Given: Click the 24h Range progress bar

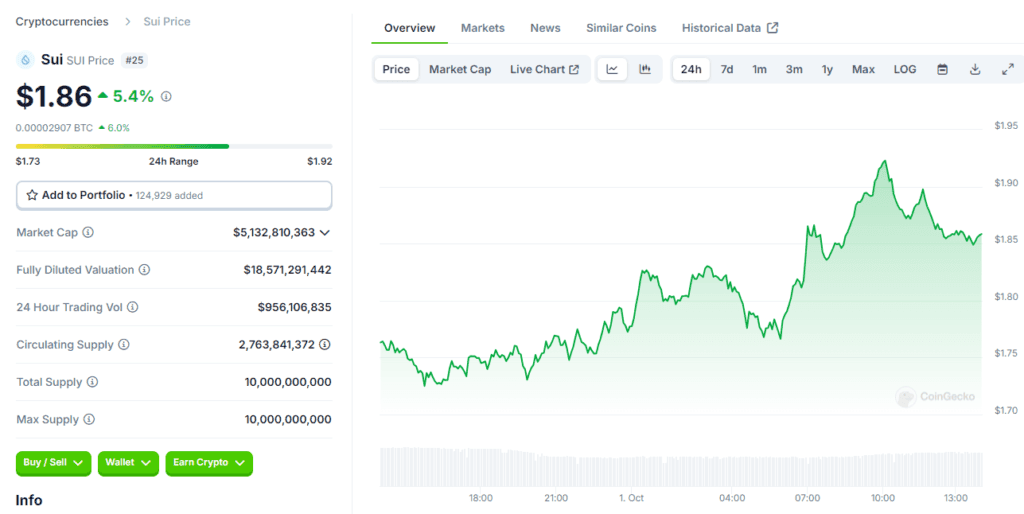Looking at the screenshot, I should pyautogui.click(x=174, y=146).
